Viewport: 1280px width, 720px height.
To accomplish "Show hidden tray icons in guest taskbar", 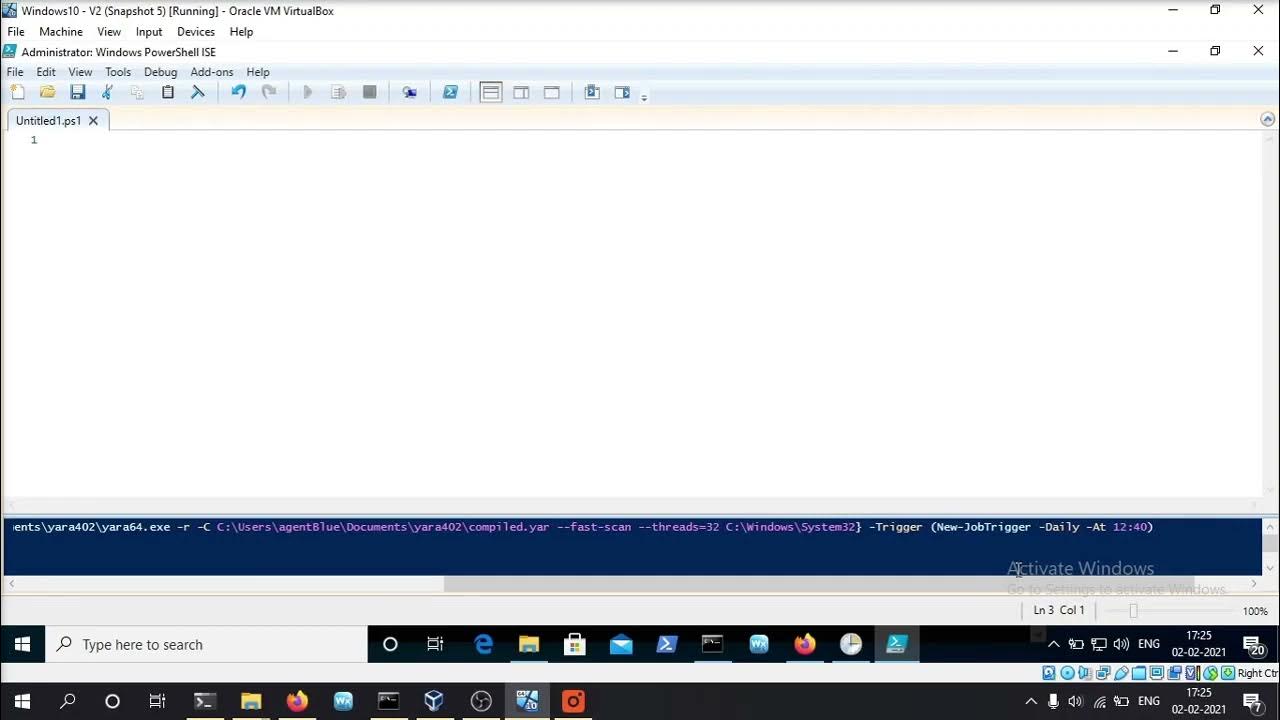I will tap(1053, 644).
